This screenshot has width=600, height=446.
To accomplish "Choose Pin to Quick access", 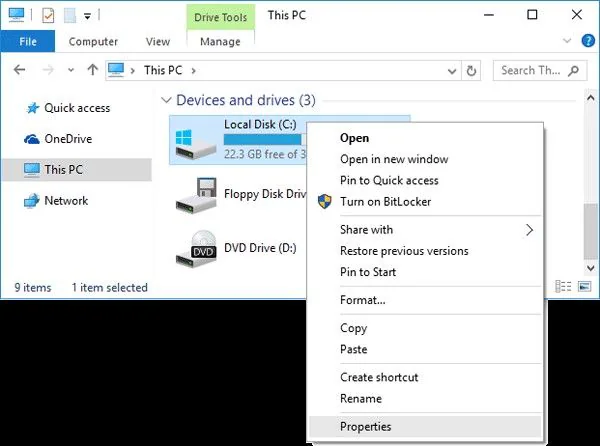I will pos(426,180).
